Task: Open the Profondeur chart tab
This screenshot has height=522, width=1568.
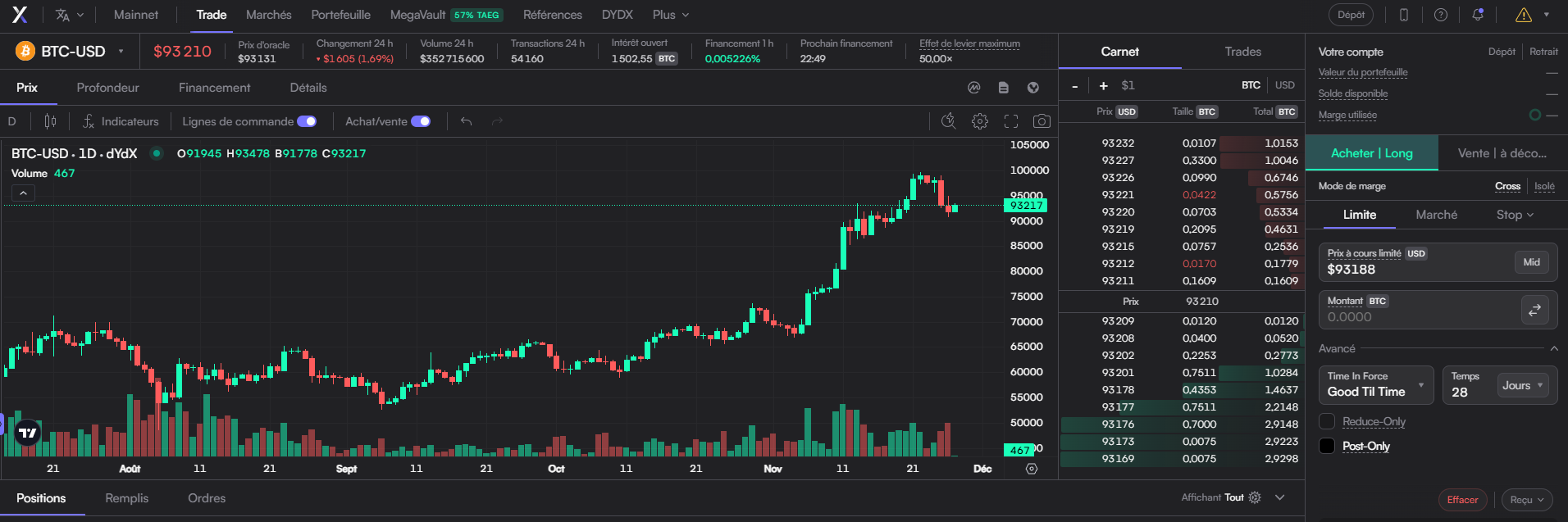Action: coord(107,88)
